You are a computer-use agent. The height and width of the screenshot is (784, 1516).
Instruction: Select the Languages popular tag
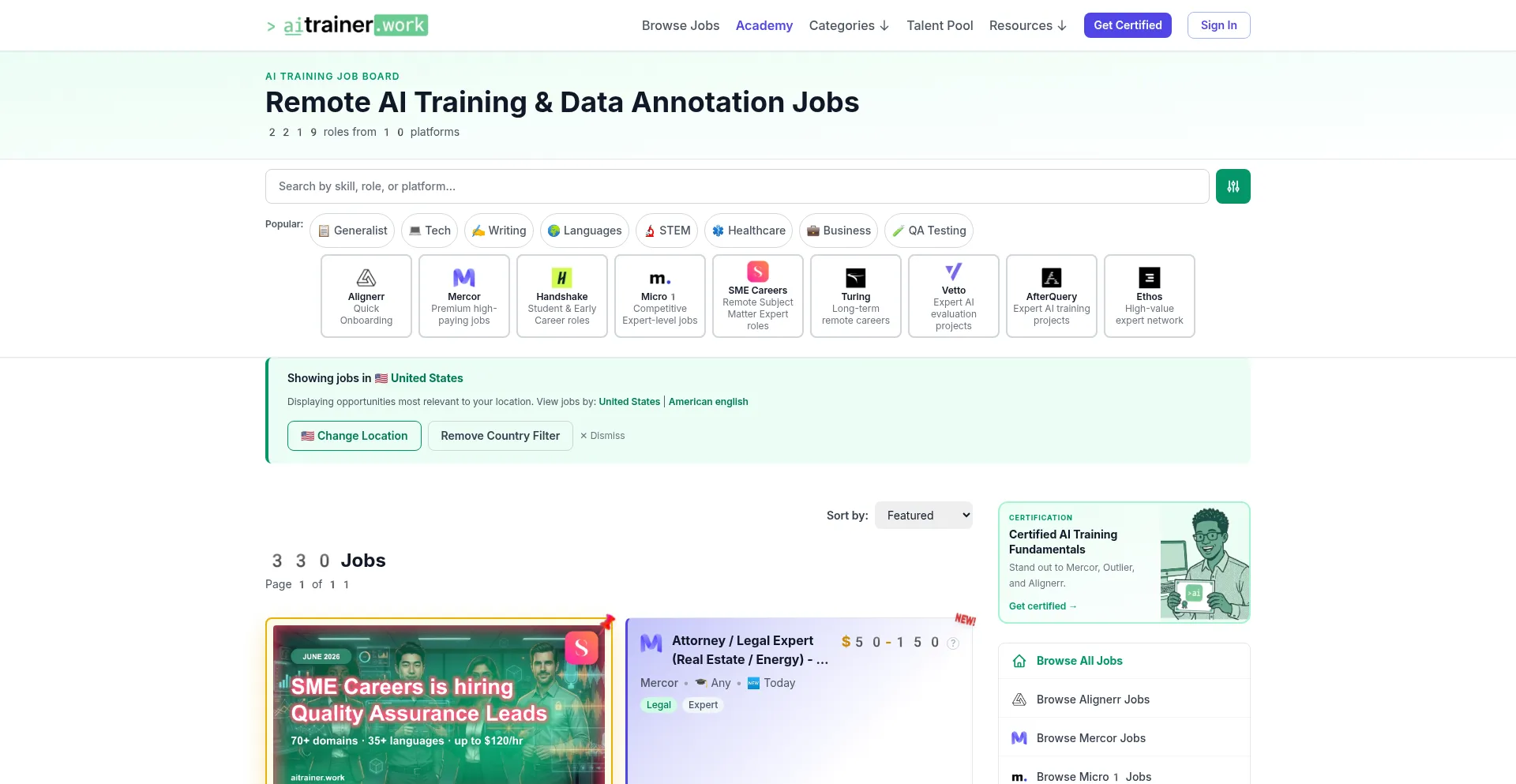[584, 231]
